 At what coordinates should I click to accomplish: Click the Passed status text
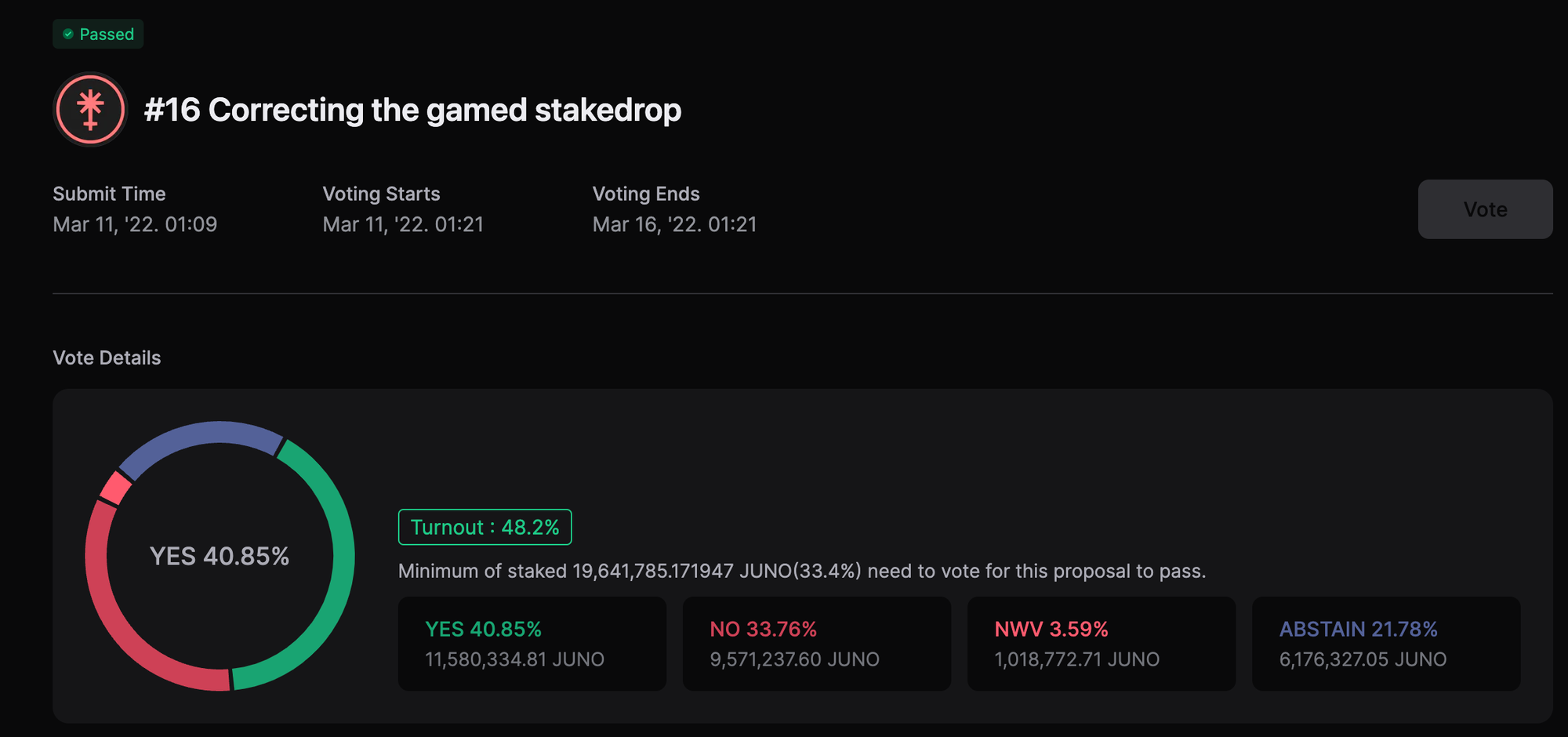pos(107,34)
